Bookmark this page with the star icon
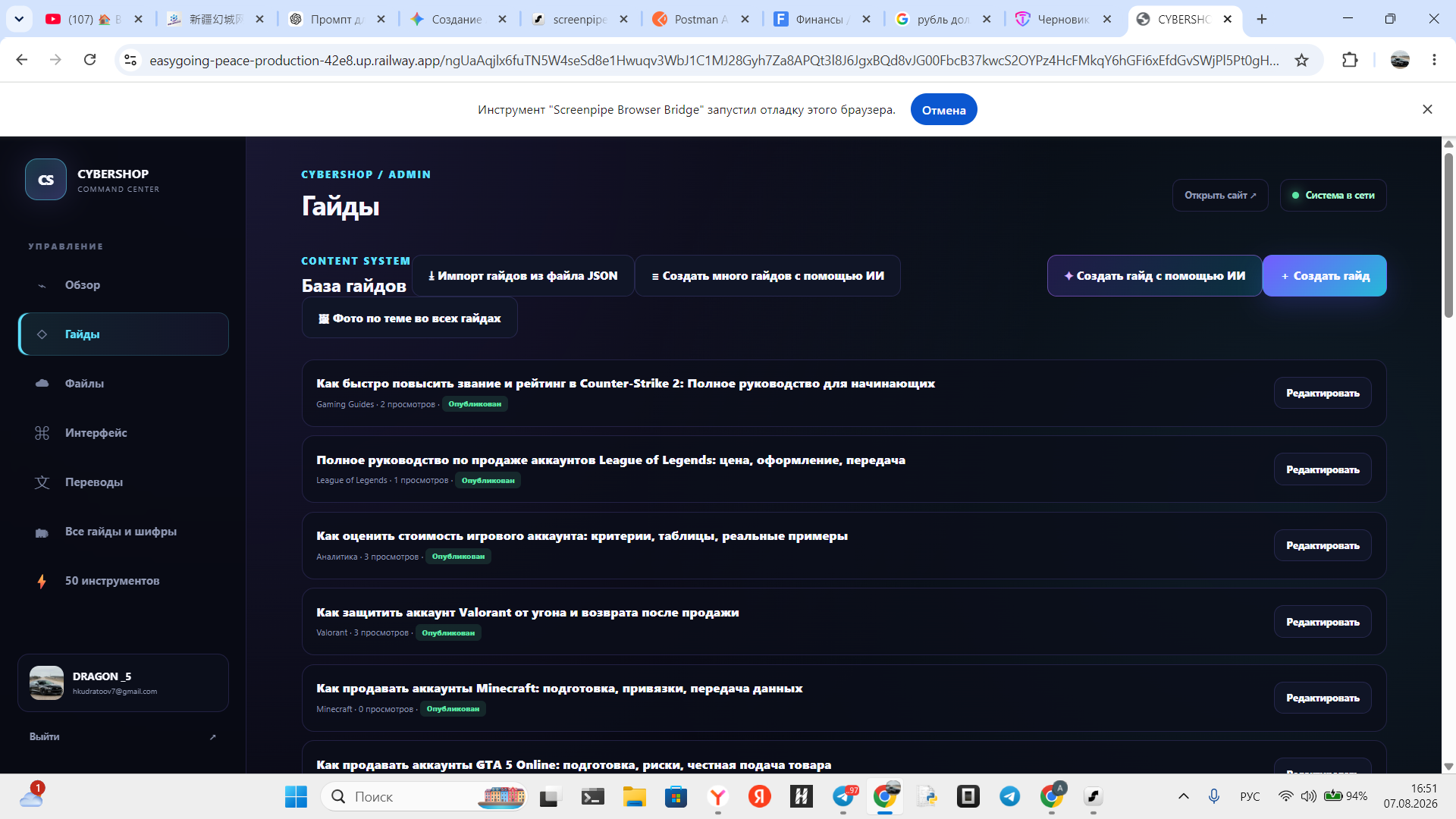This screenshot has width=1456, height=819. (x=1301, y=60)
